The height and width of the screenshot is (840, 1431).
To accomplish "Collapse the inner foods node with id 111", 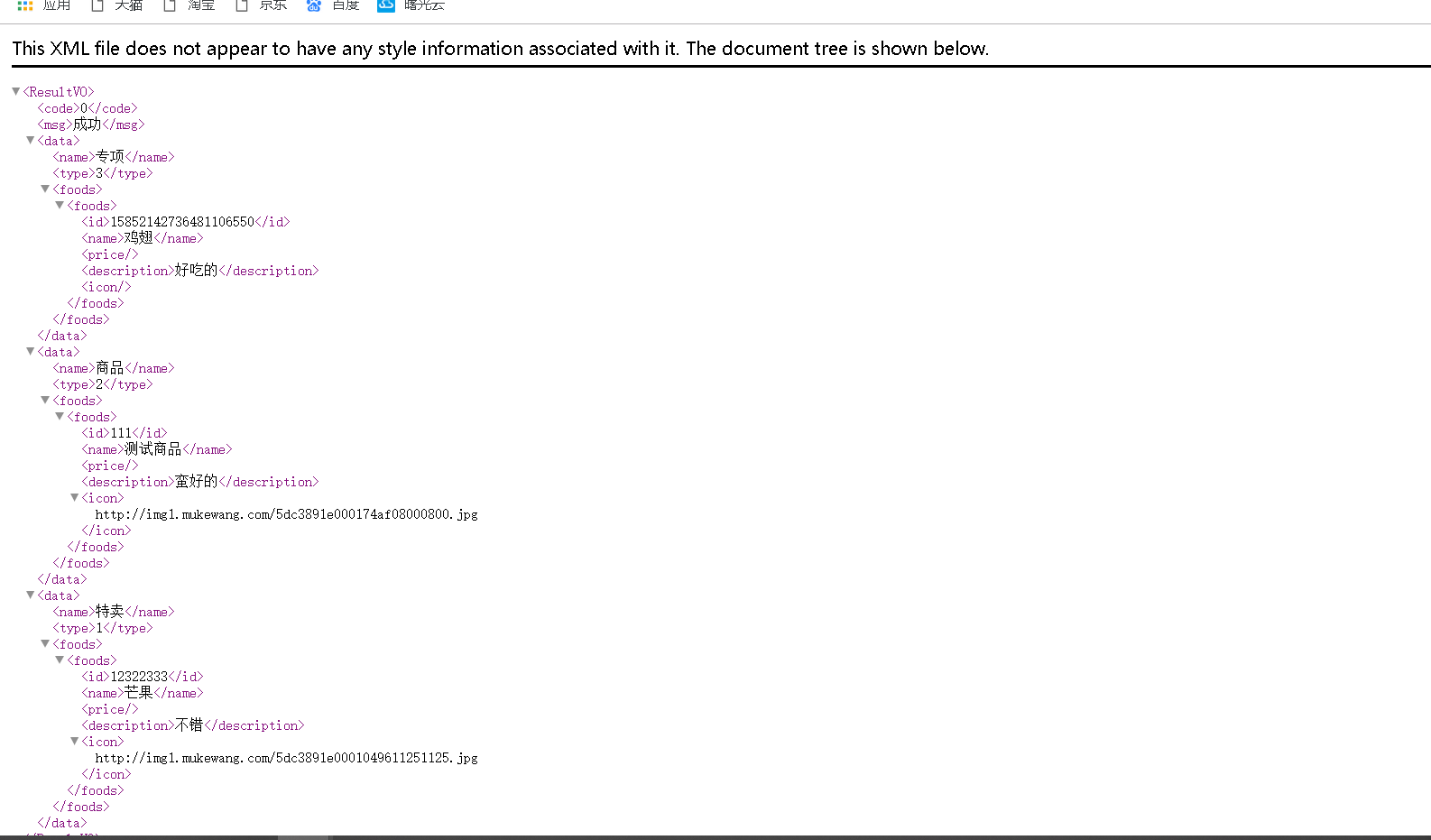I will coord(60,416).
